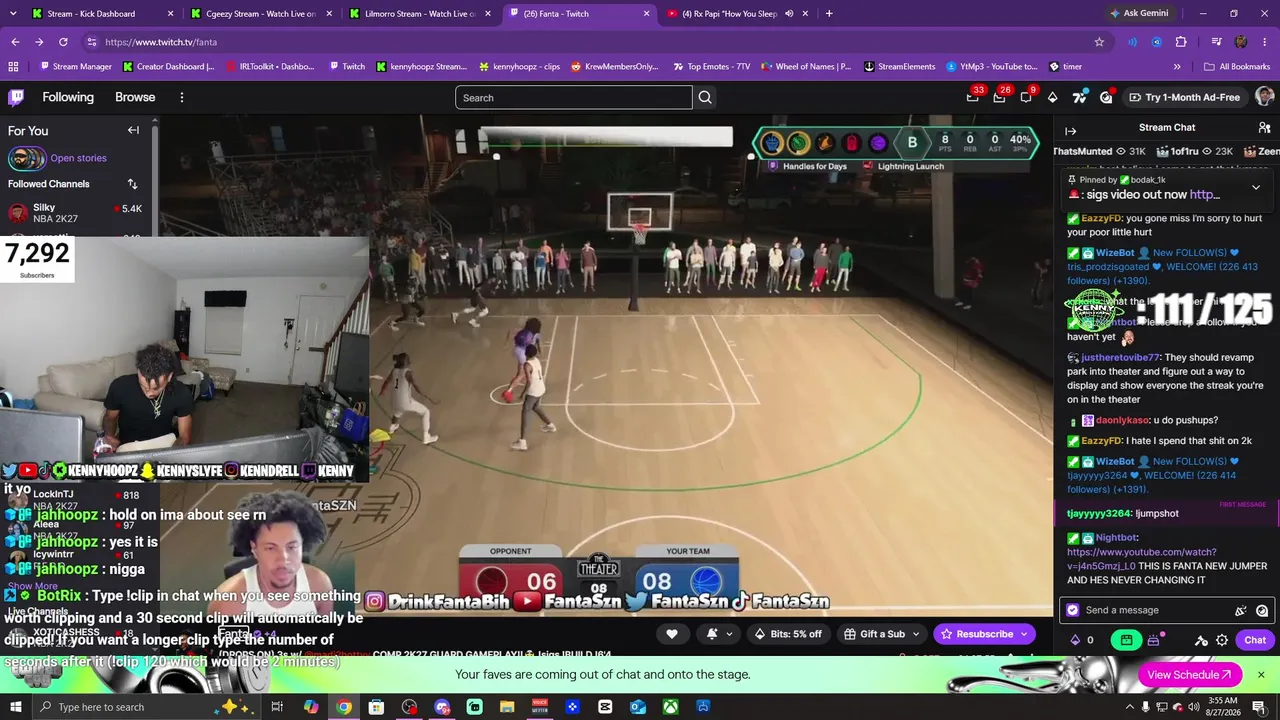Open Windows Action Center notifications
The image size is (1280, 720).
(1259, 707)
